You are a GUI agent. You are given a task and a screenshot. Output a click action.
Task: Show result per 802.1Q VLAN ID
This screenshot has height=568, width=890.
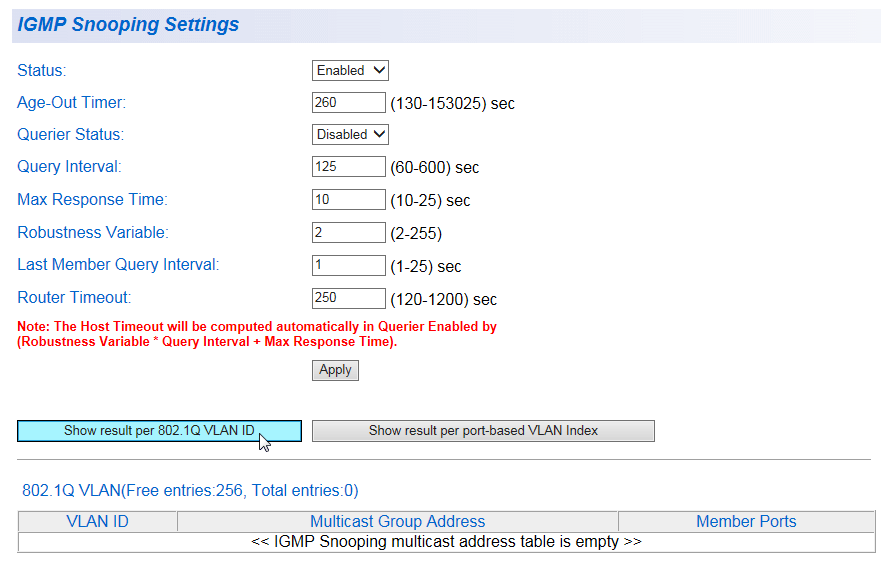(159, 431)
